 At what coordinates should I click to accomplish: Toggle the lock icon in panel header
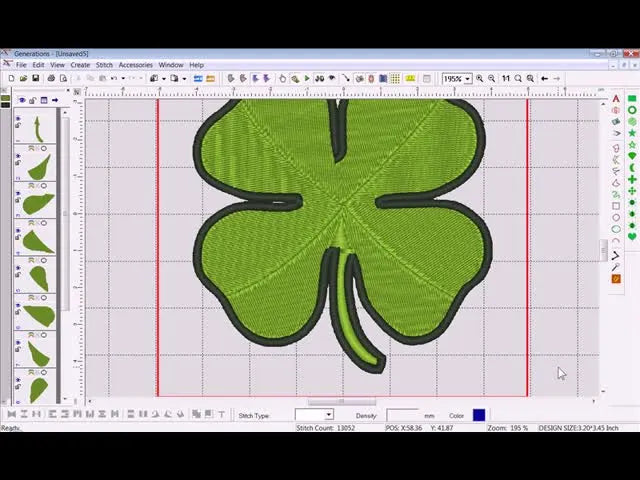tap(33, 100)
